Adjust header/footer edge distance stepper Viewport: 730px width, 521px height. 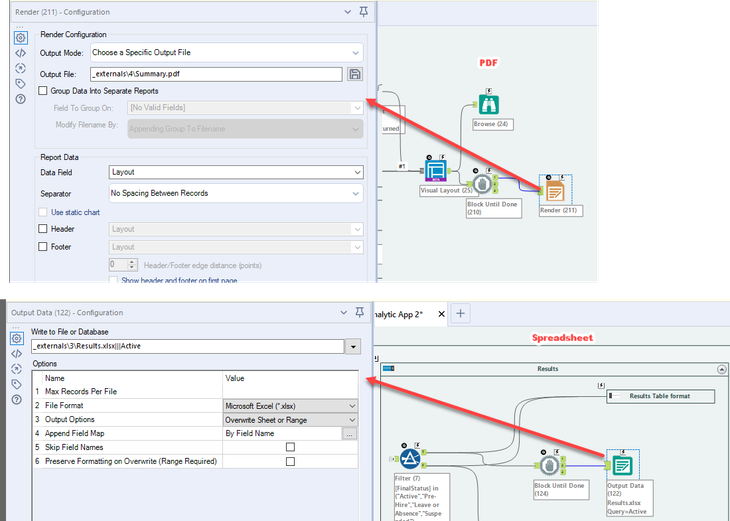coord(132,265)
